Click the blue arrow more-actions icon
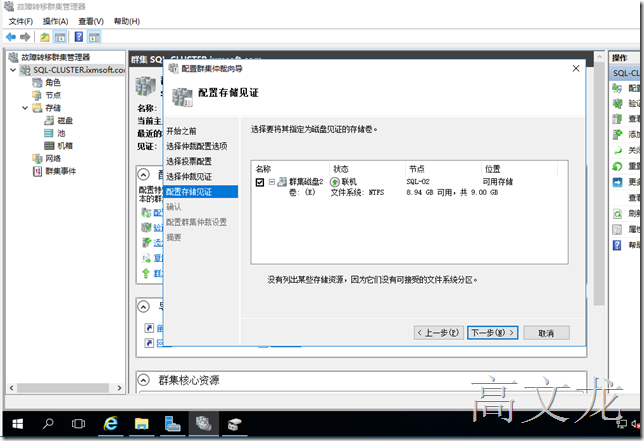The width and height of the screenshot is (644, 441). [617, 182]
